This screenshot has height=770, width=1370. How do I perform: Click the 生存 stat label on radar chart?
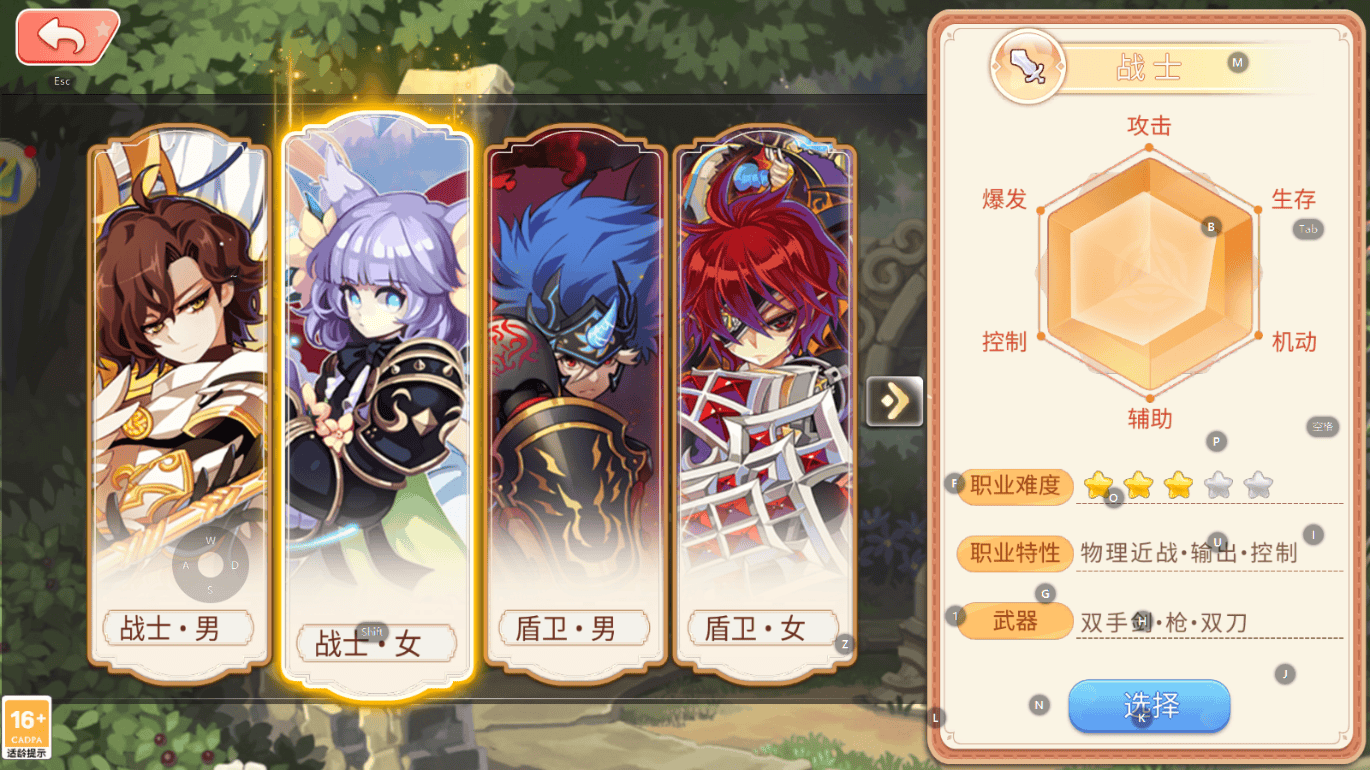(1293, 199)
